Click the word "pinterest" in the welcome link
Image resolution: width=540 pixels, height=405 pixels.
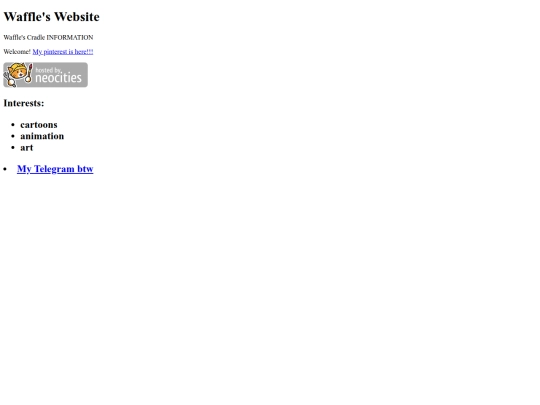point(55,52)
